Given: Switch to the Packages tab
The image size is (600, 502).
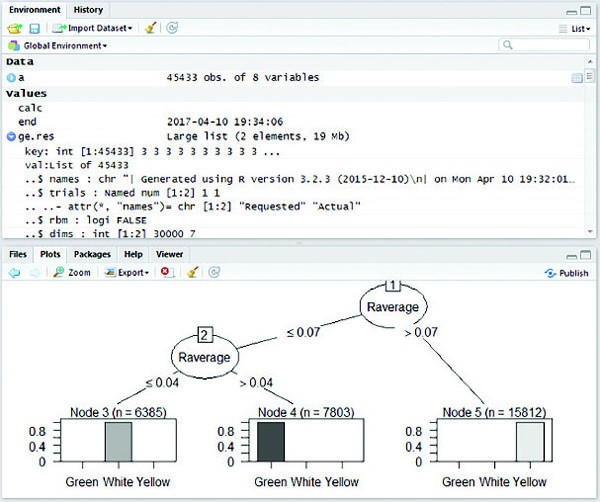Looking at the screenshot, I should tap(92, 255).
